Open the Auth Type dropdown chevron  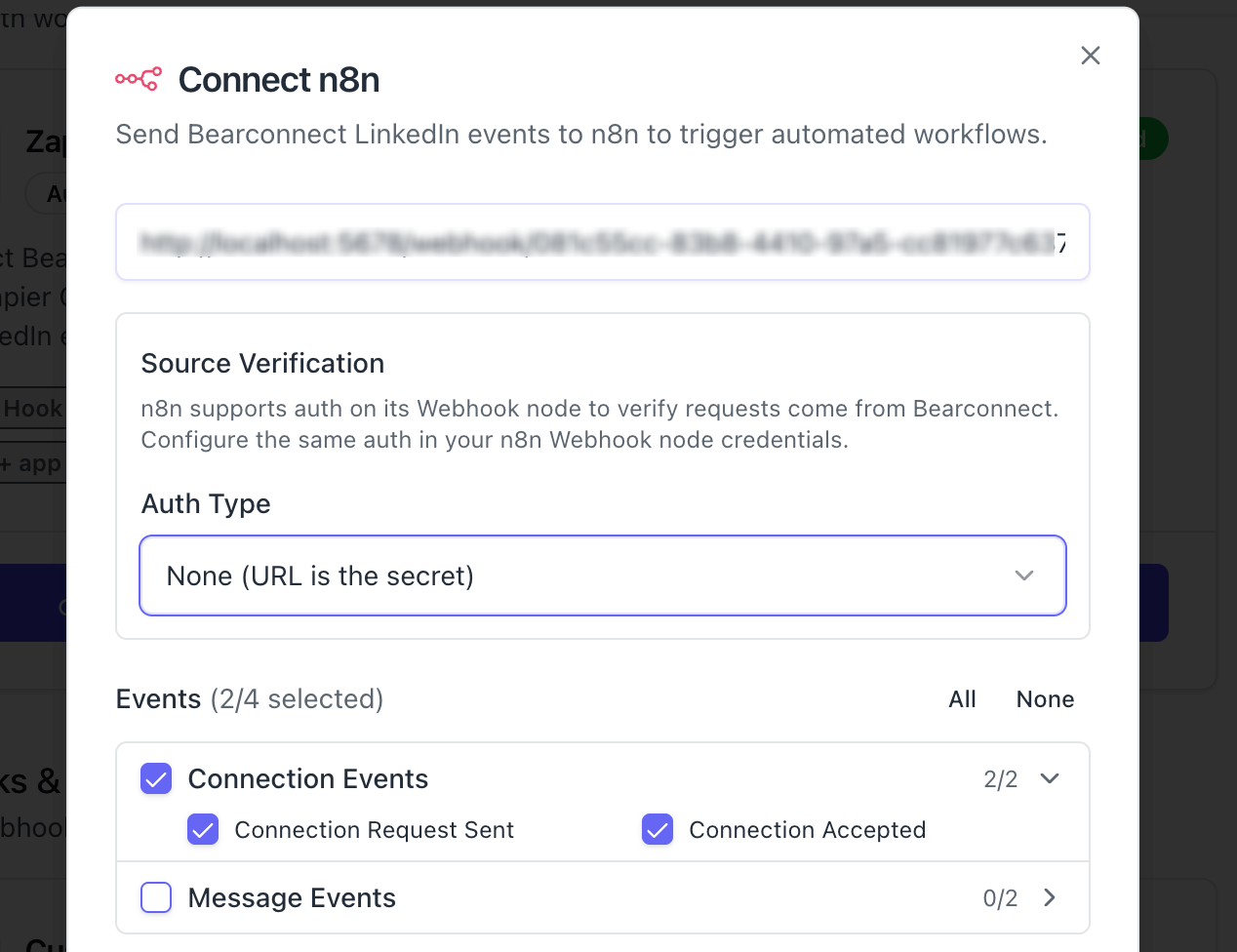click(1024, 575)
